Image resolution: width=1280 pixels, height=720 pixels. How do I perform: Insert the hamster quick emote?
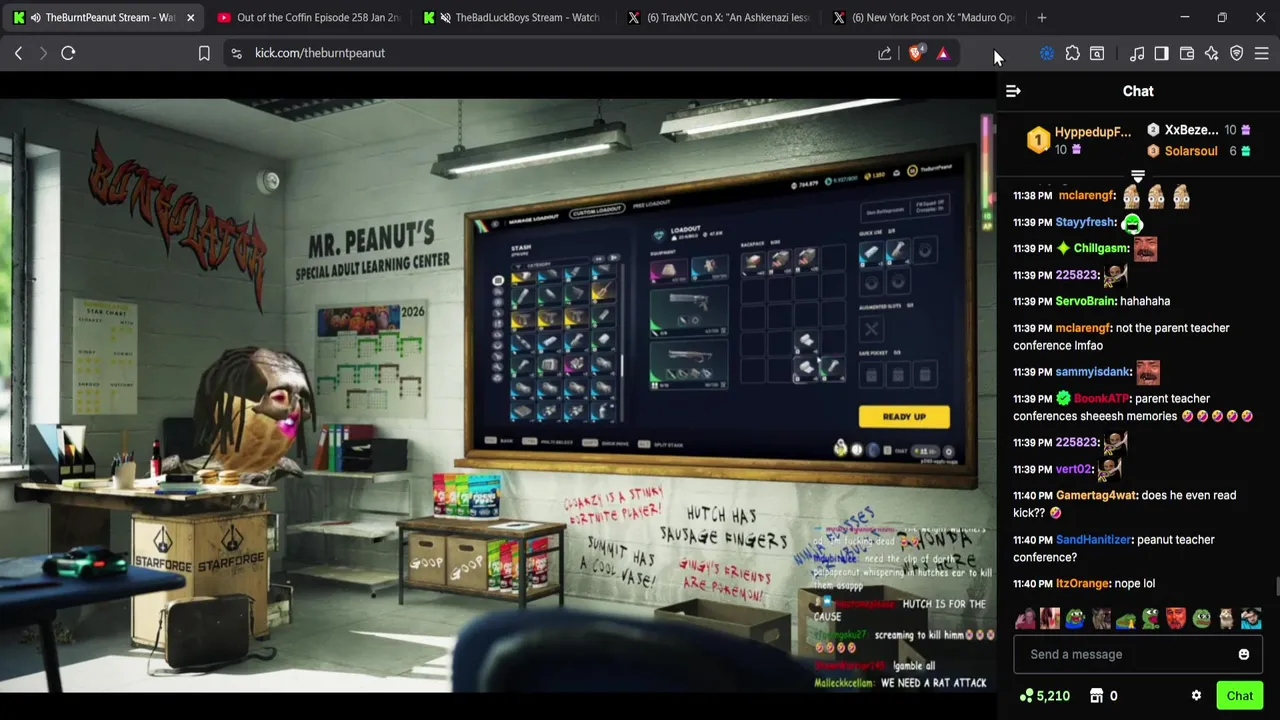(1226, 619)
